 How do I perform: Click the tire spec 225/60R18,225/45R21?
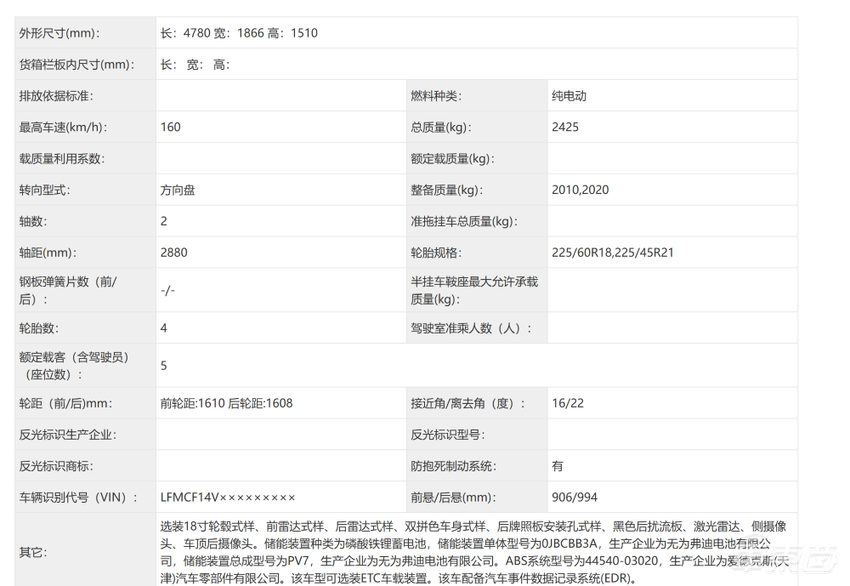[x=615, y=252]
